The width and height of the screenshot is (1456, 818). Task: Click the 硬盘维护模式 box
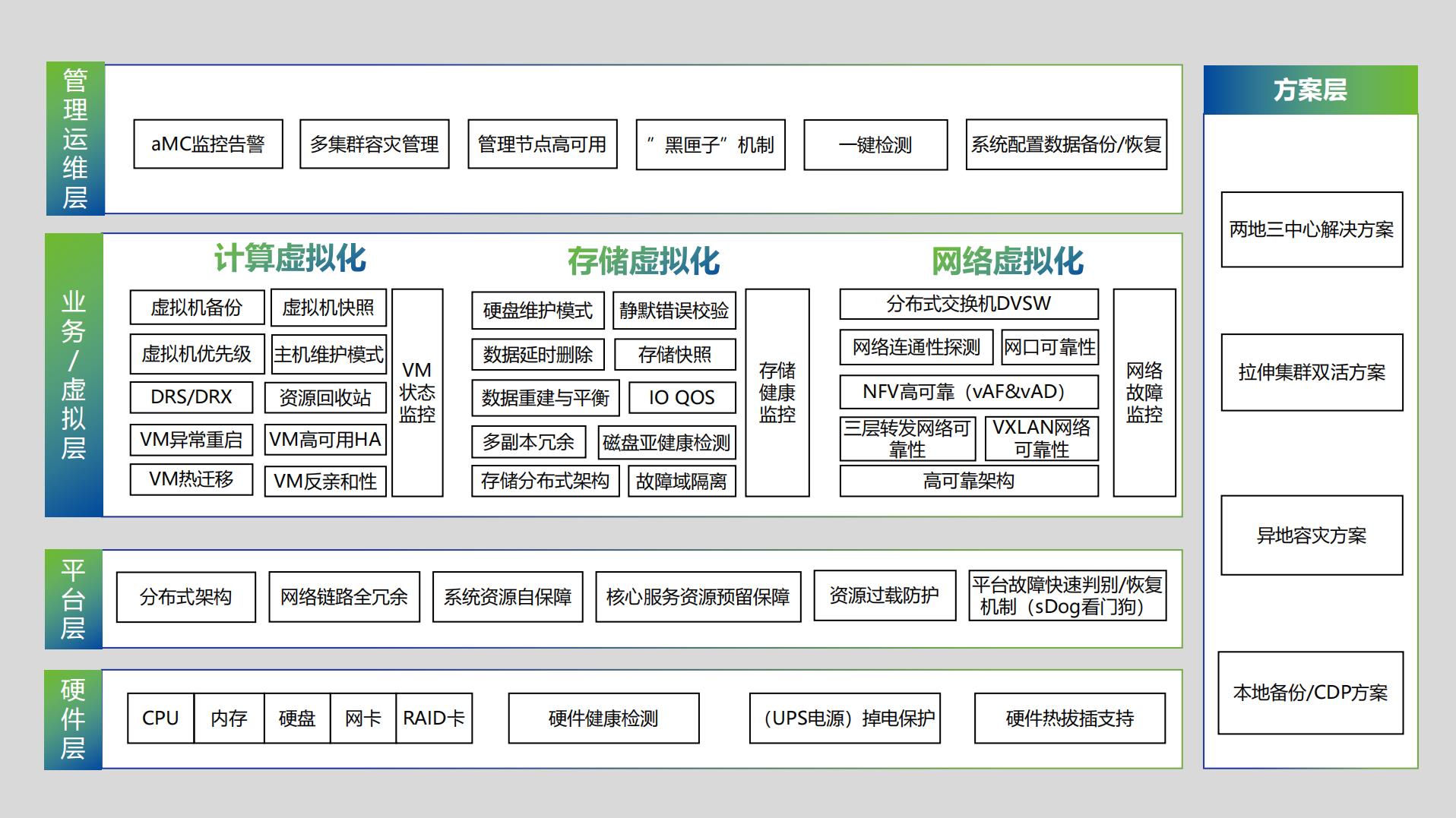538,311
